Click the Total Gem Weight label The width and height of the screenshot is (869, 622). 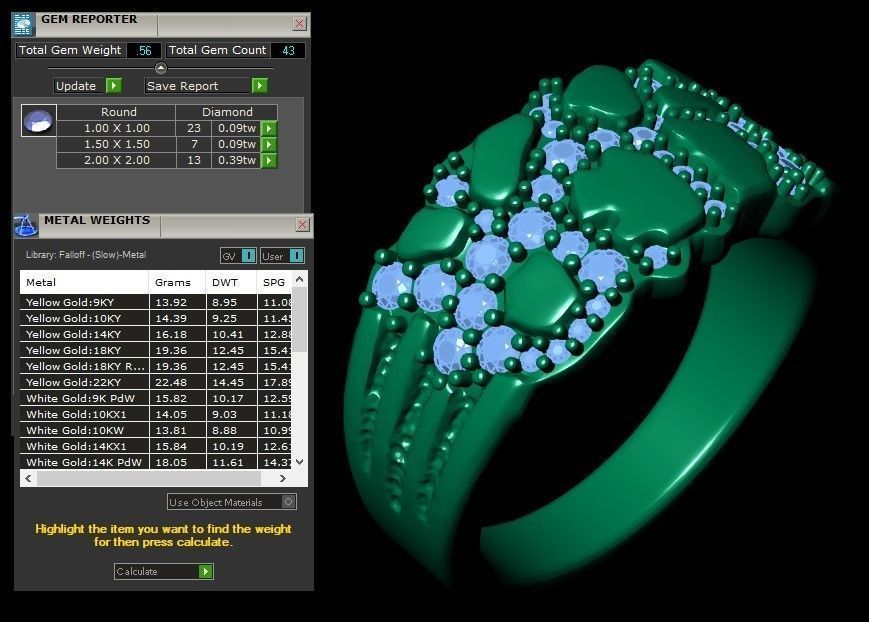[70, 50]
